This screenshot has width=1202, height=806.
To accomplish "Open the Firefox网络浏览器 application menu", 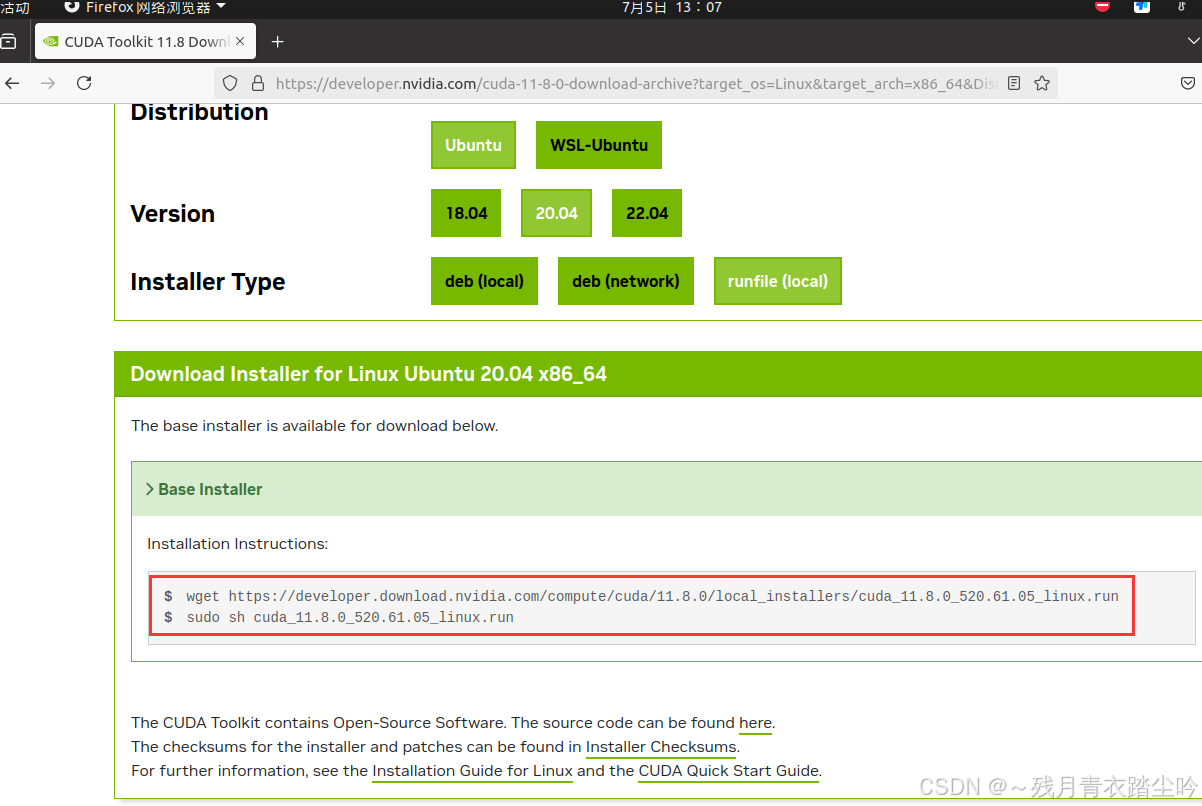I will [145, 7].
